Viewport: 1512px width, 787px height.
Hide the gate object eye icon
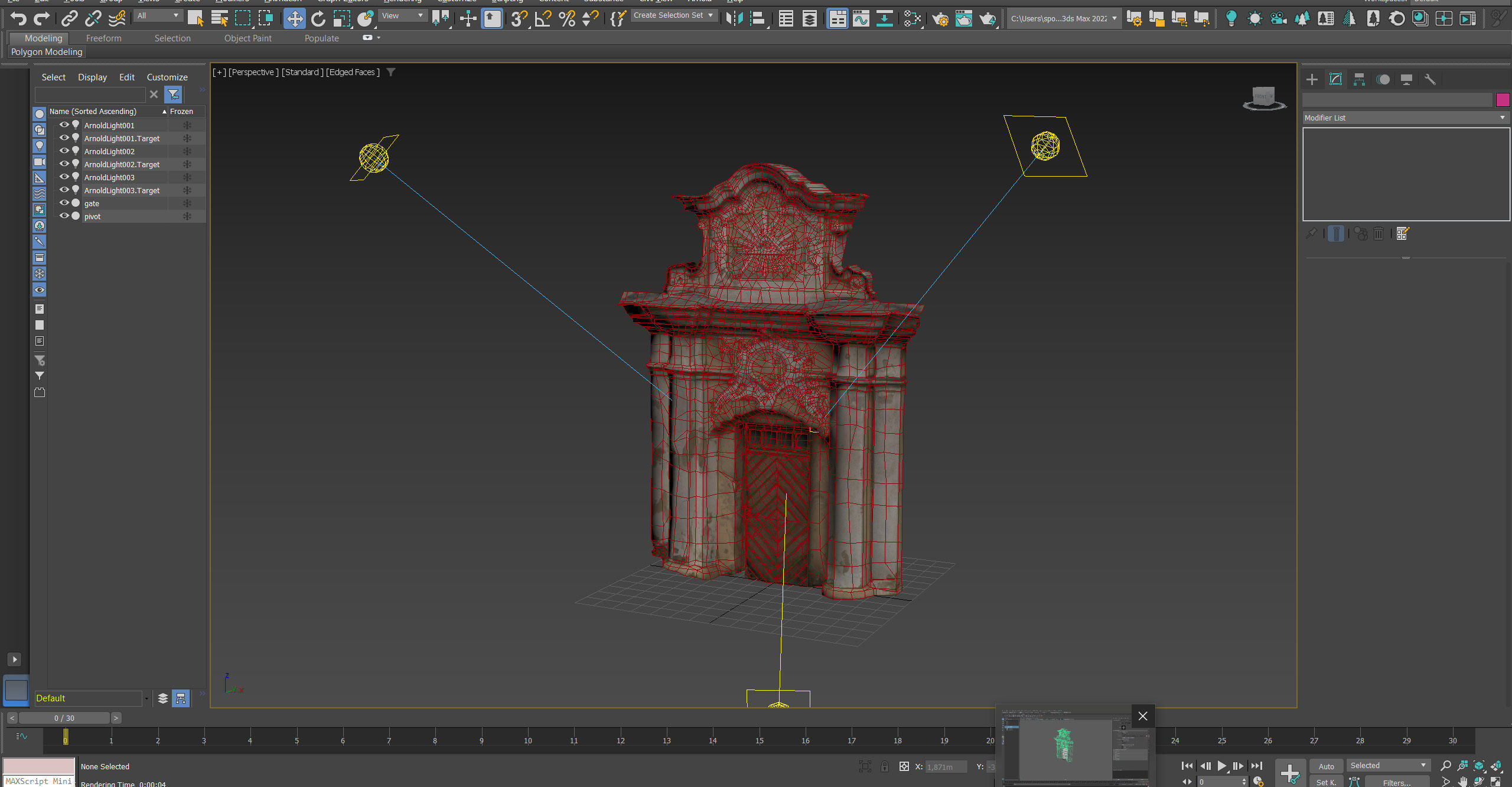coord(64,203)
